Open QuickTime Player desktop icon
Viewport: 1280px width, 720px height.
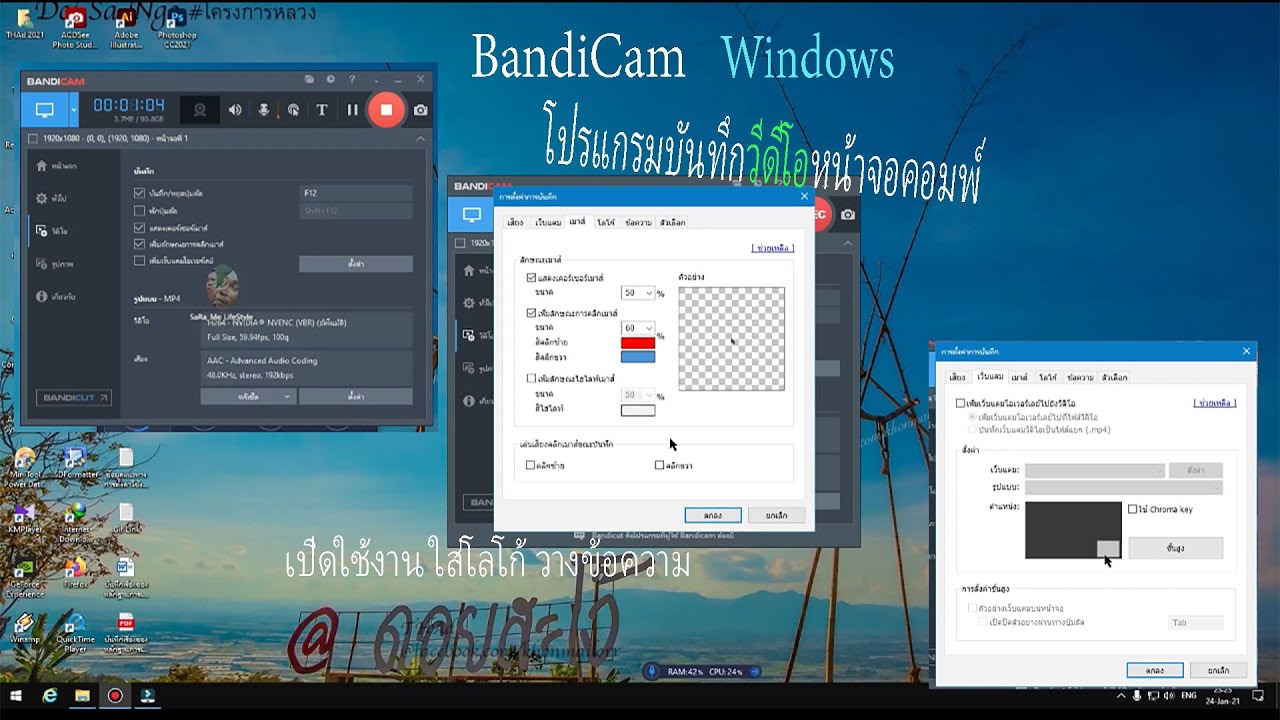click(75, 632)
